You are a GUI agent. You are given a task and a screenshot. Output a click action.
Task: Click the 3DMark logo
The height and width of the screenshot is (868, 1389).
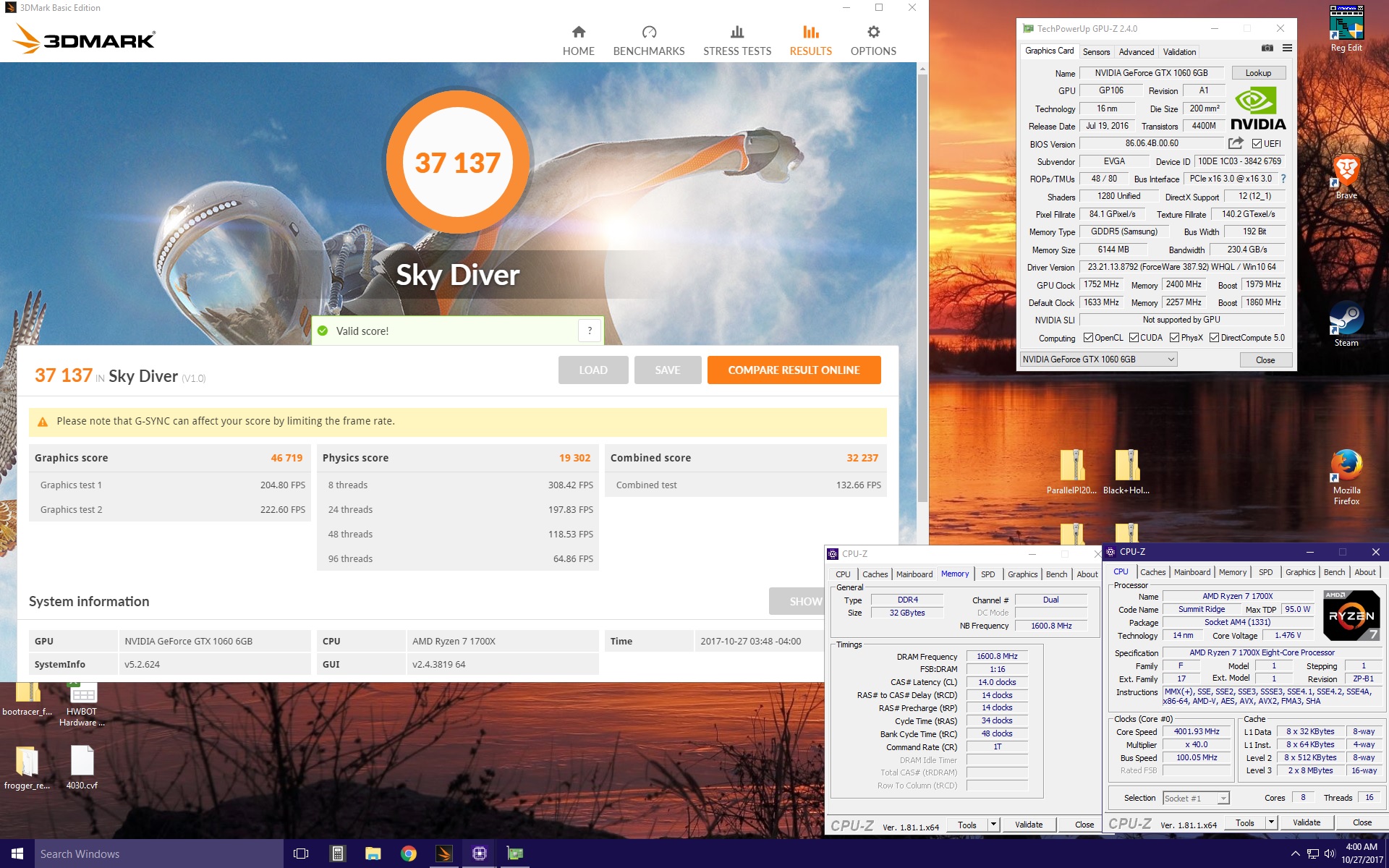(x=84, y=39)
